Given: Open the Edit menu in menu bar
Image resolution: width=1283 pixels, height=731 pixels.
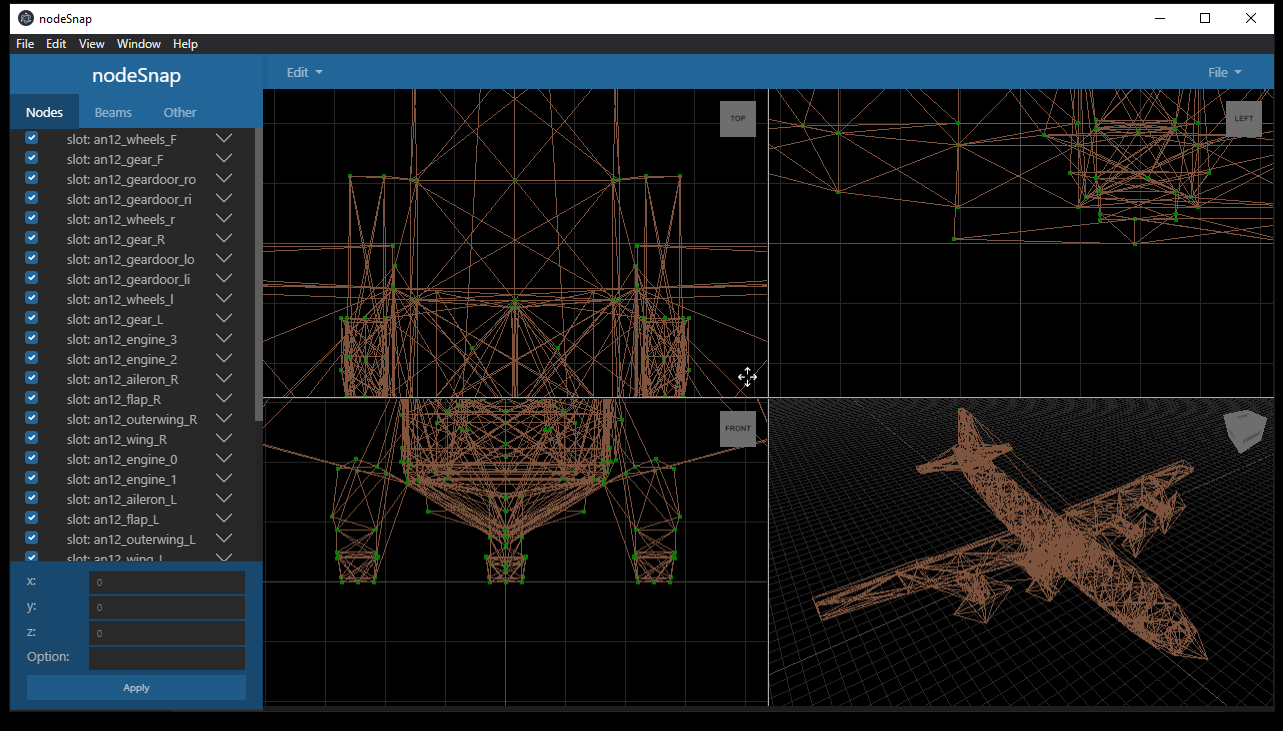Looking at the screenshot, I should click(x=56, y=44).
